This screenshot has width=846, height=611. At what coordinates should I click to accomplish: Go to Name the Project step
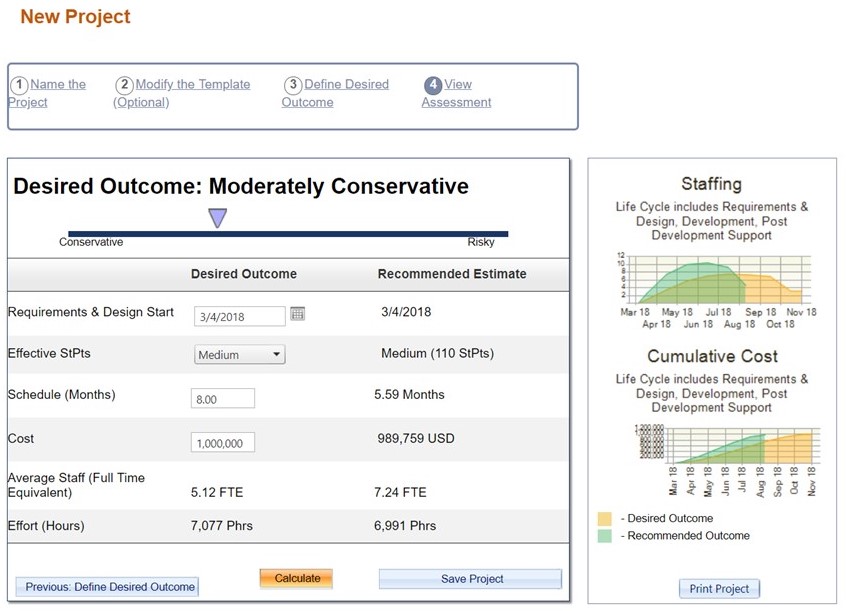47,93
